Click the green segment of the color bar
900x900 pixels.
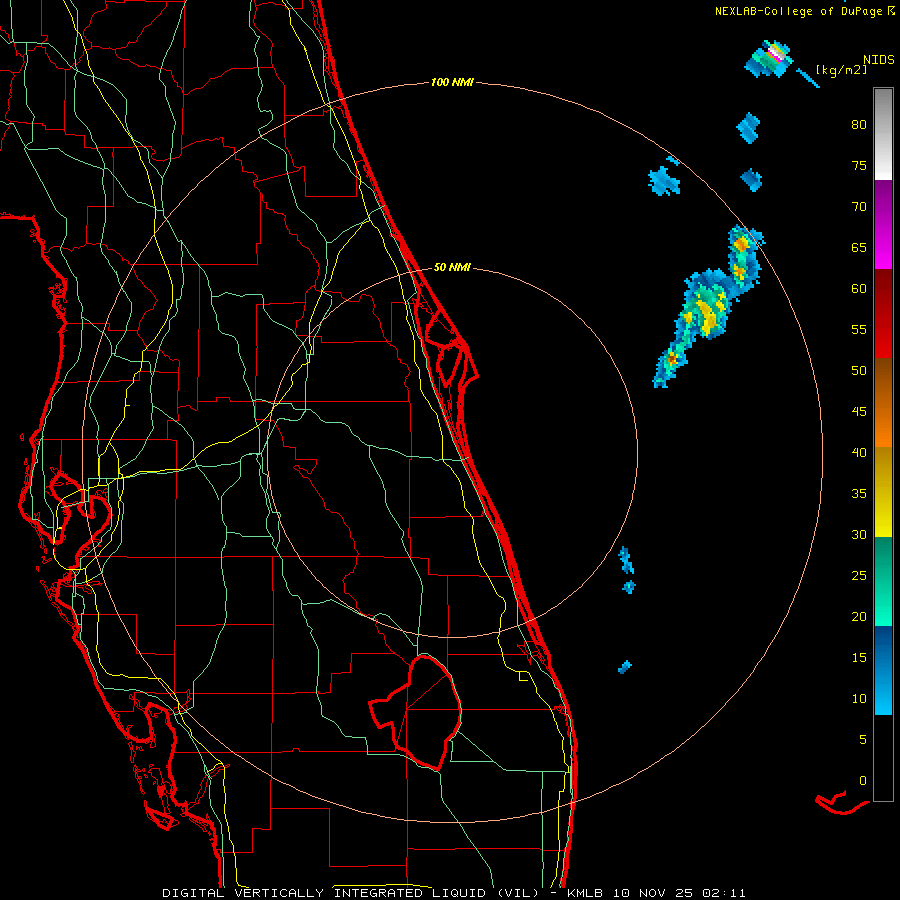pos(883,581)
